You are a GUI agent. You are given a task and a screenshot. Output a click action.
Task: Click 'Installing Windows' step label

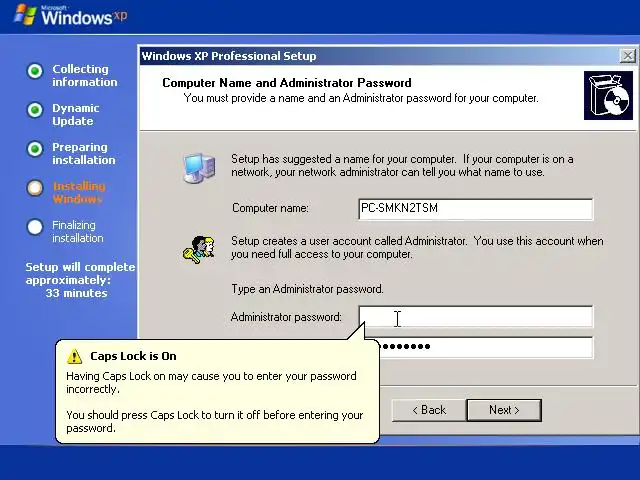[79, 193]
